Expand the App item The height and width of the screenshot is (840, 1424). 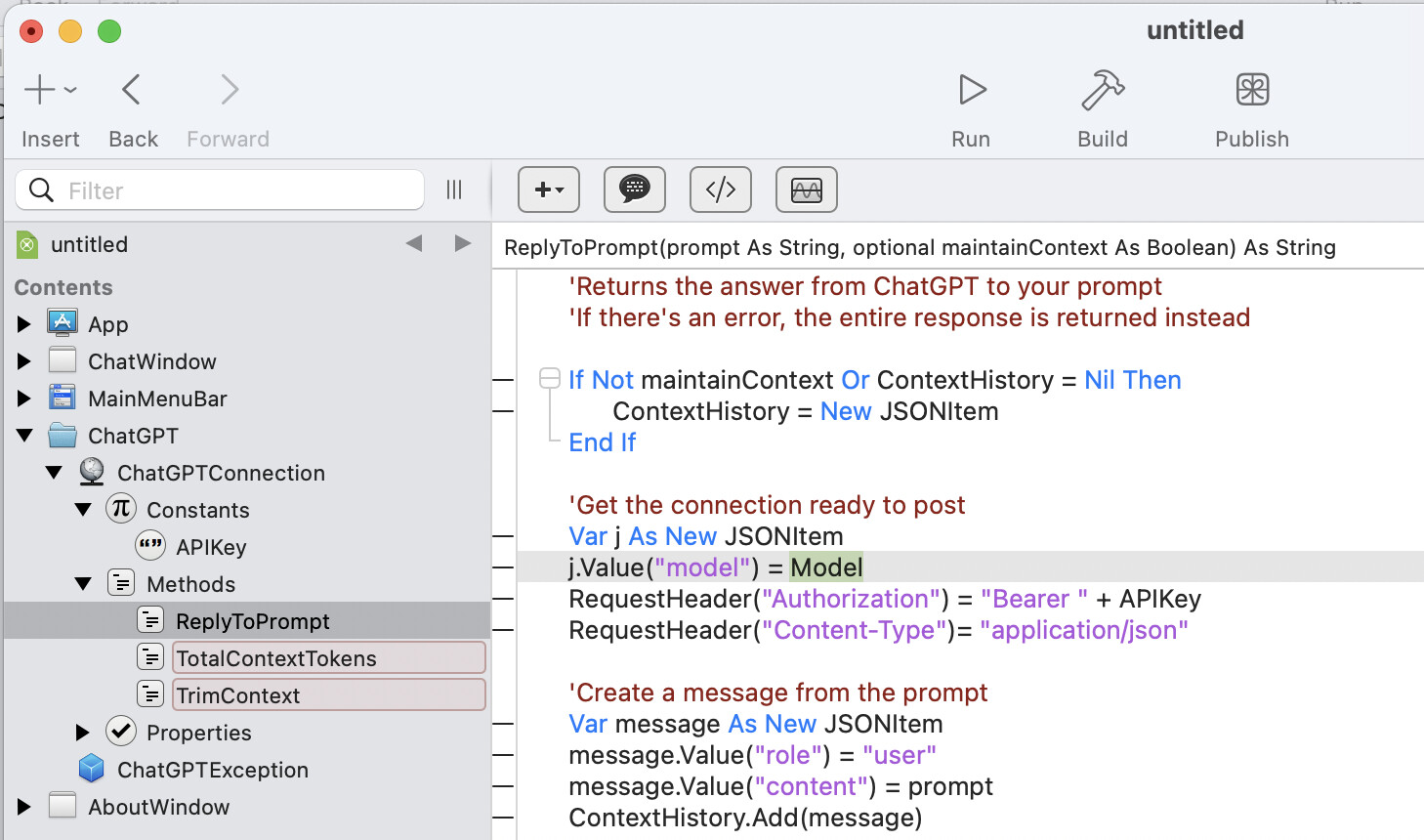pyautogui.click(x=24, y=324)
